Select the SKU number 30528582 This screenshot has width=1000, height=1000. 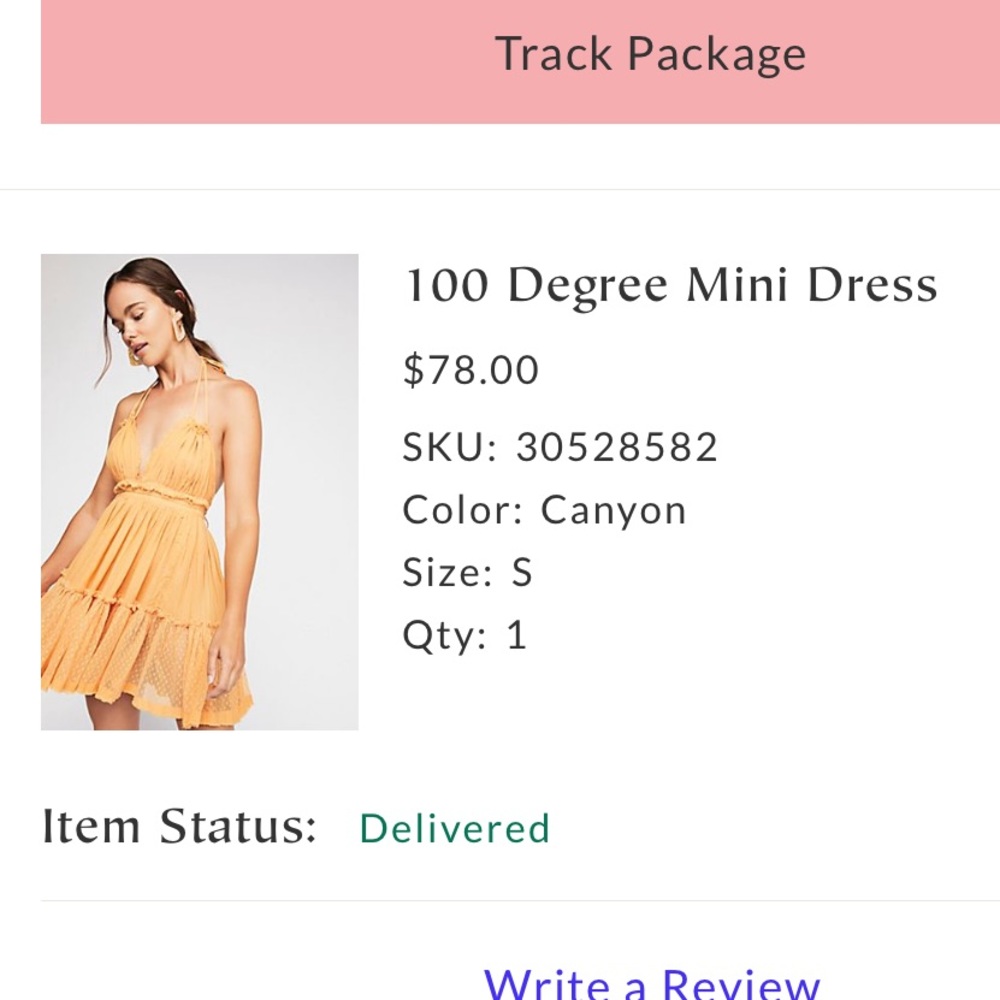click(616, 447)
